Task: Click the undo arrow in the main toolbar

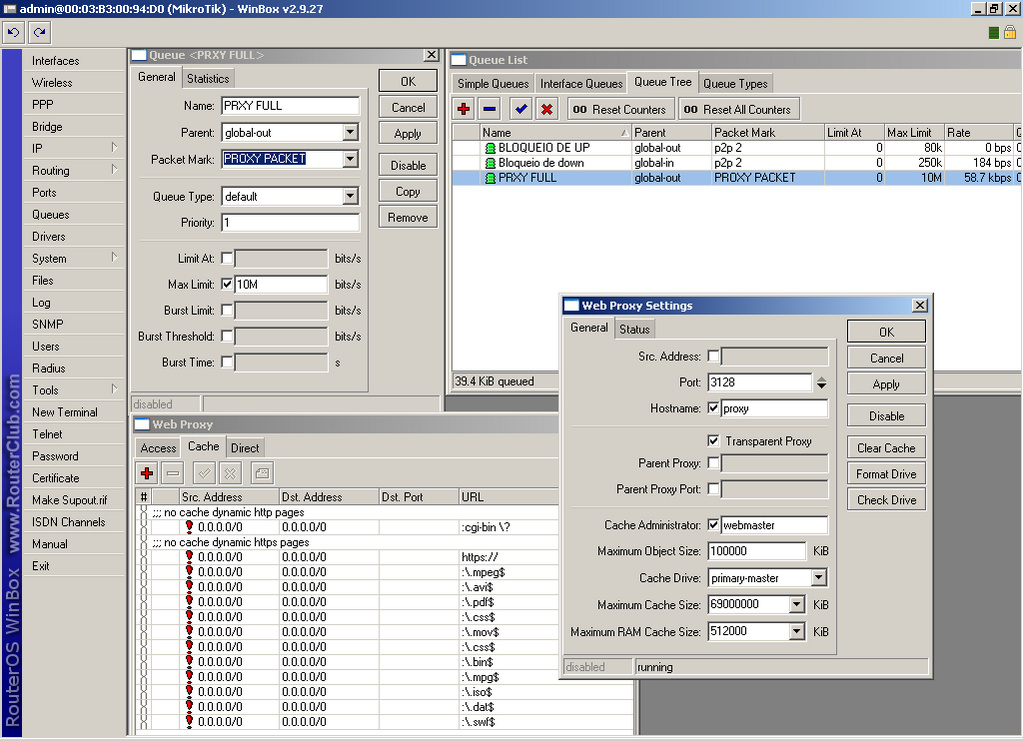Action: pyautogui.click(x=13, y=32)
